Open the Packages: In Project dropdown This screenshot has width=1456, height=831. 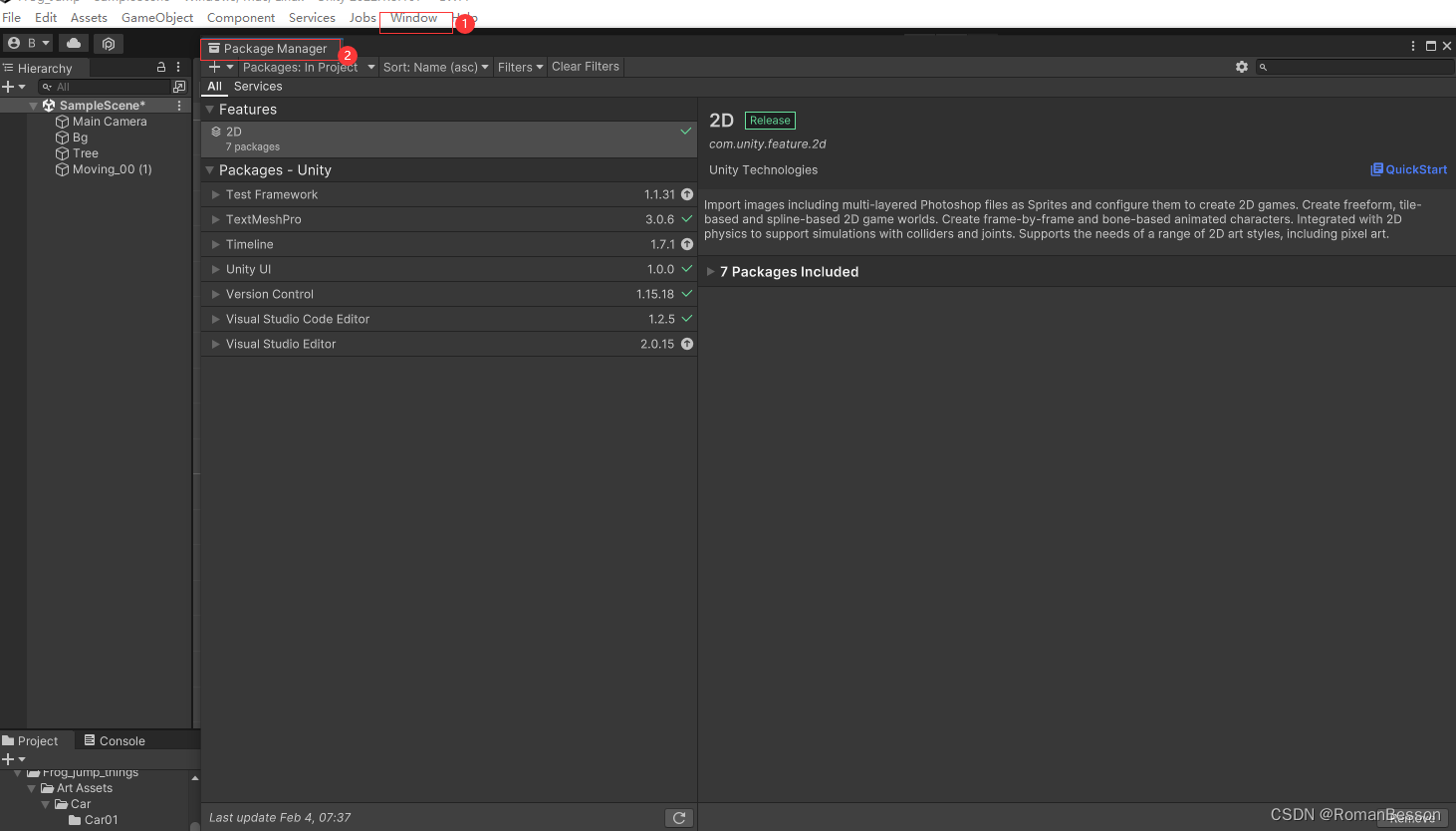309,67
